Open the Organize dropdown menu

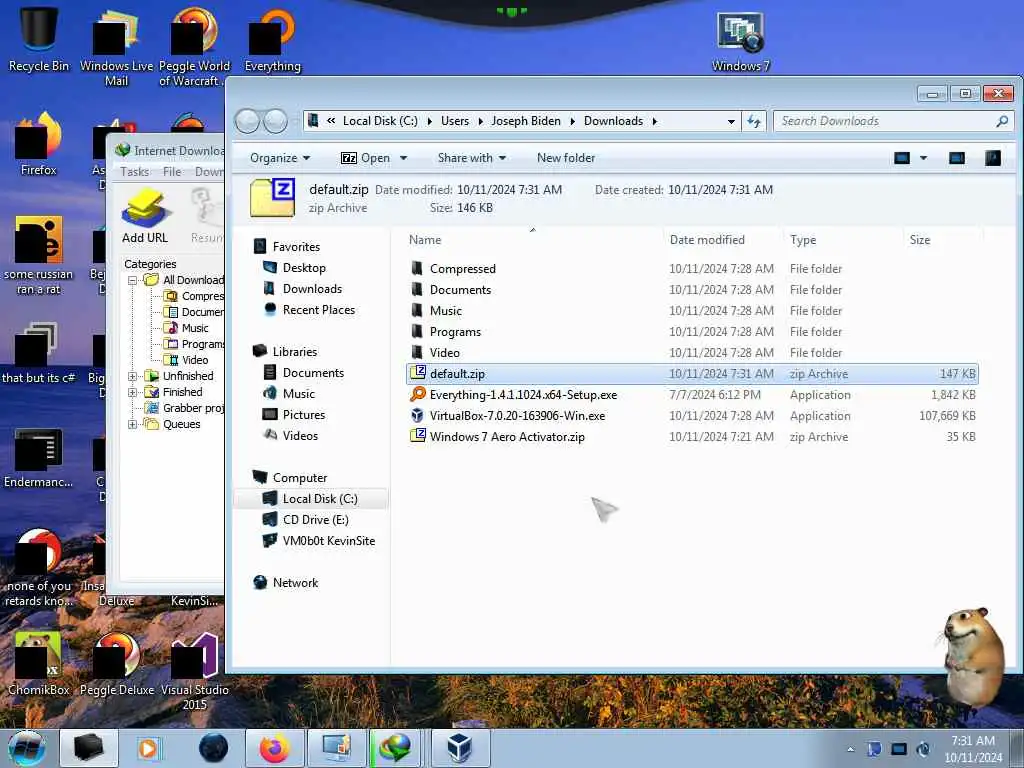point(280,158)
